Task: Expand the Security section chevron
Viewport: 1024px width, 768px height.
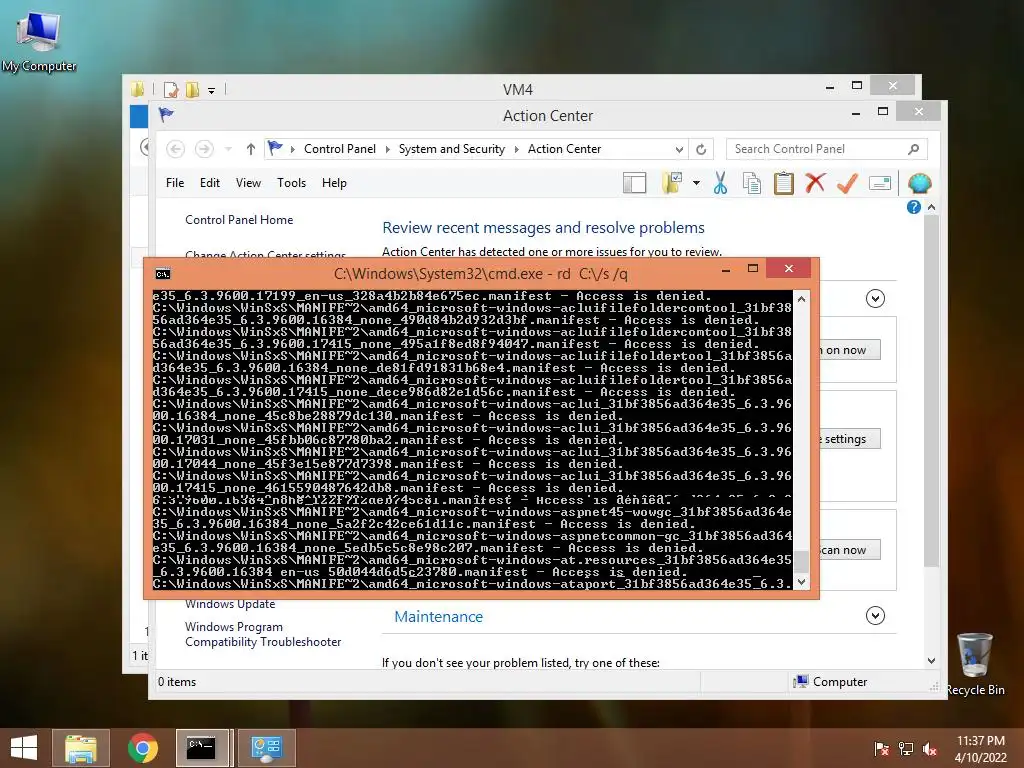Action: click(875, 298)
